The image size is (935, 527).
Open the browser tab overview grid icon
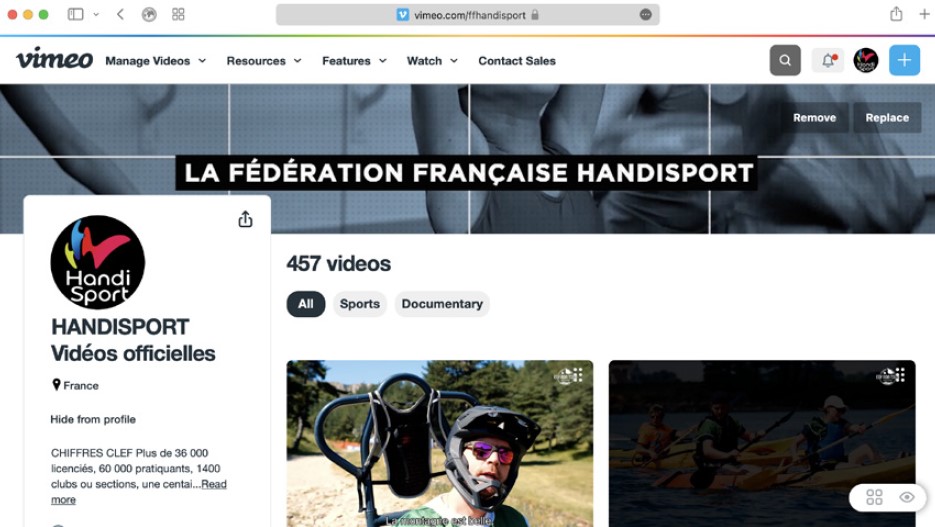pos(178,14)
